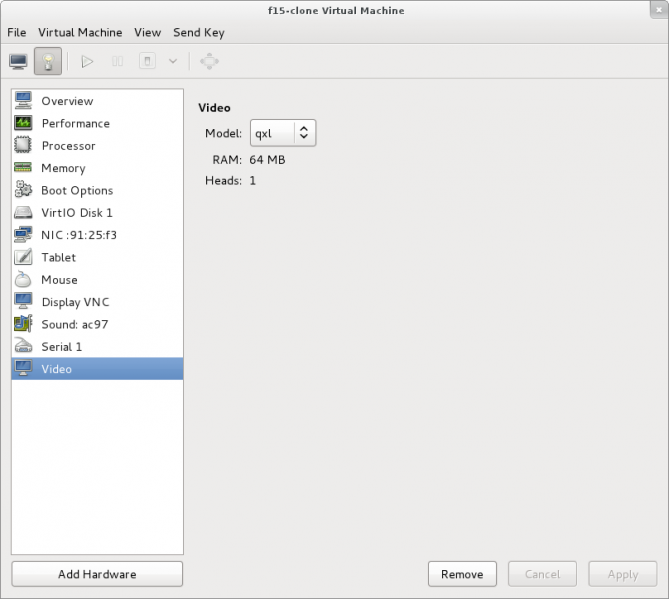Toggle the hardware details lightbulb icon
The image size is (669, 599).
tap(48, 61)
